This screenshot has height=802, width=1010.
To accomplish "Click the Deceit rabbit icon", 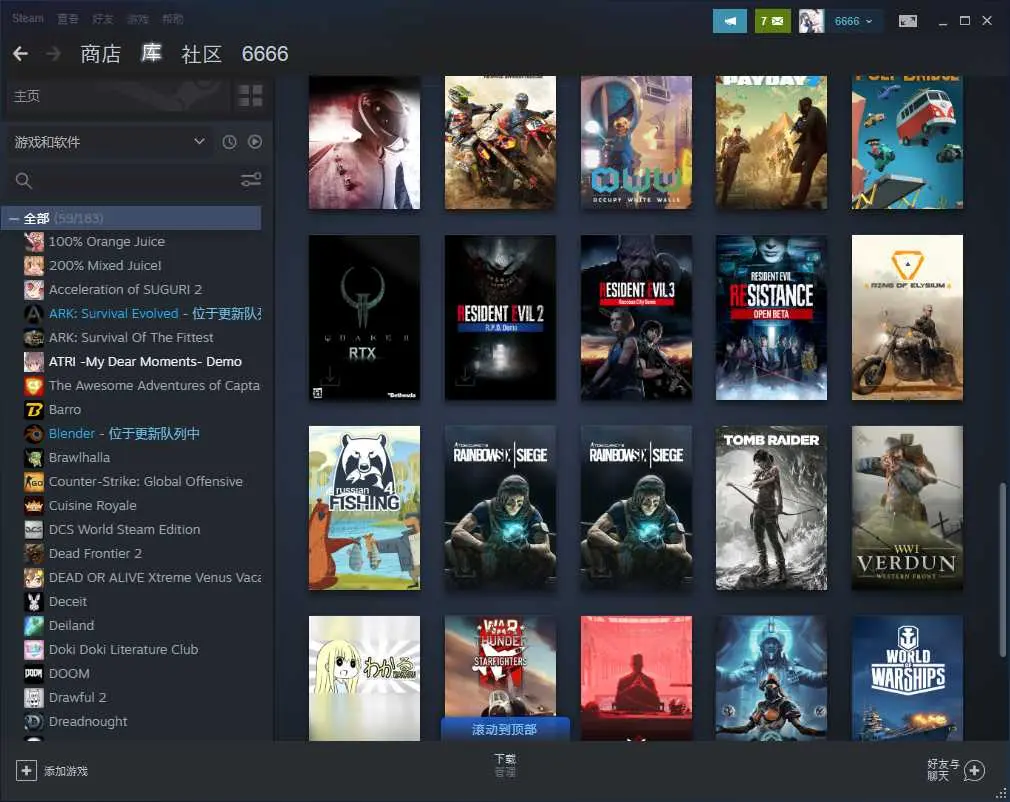I will point(33,602).
